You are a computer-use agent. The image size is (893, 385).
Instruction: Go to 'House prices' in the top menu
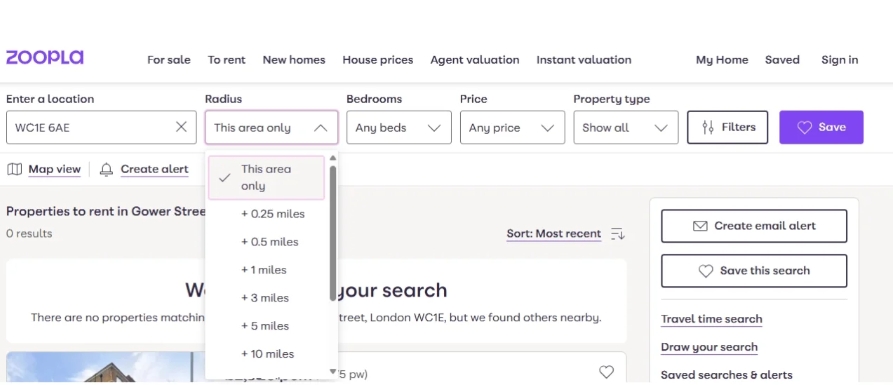[x=378, y=60]
